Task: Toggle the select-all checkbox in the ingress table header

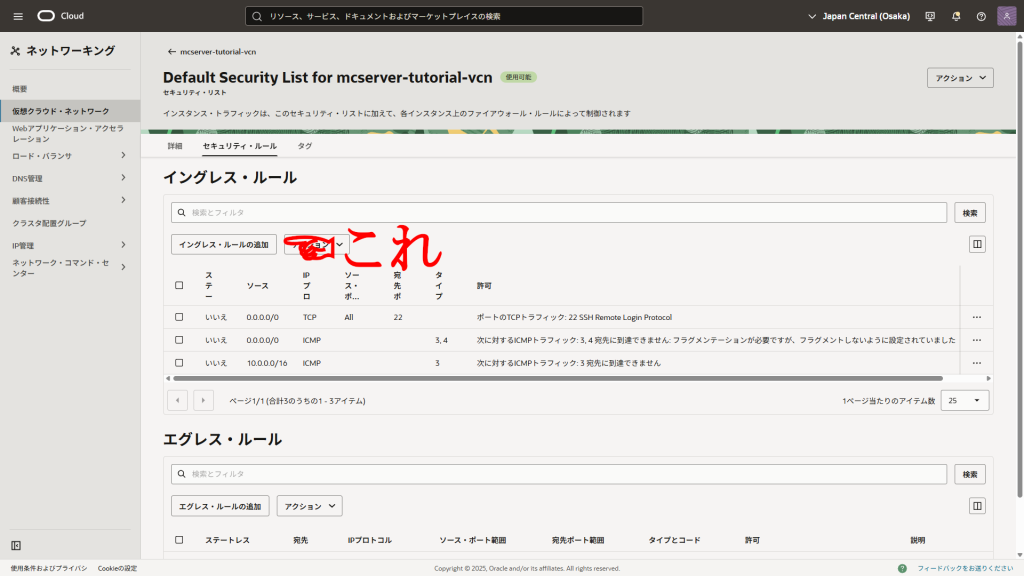Action: [179, 285]
